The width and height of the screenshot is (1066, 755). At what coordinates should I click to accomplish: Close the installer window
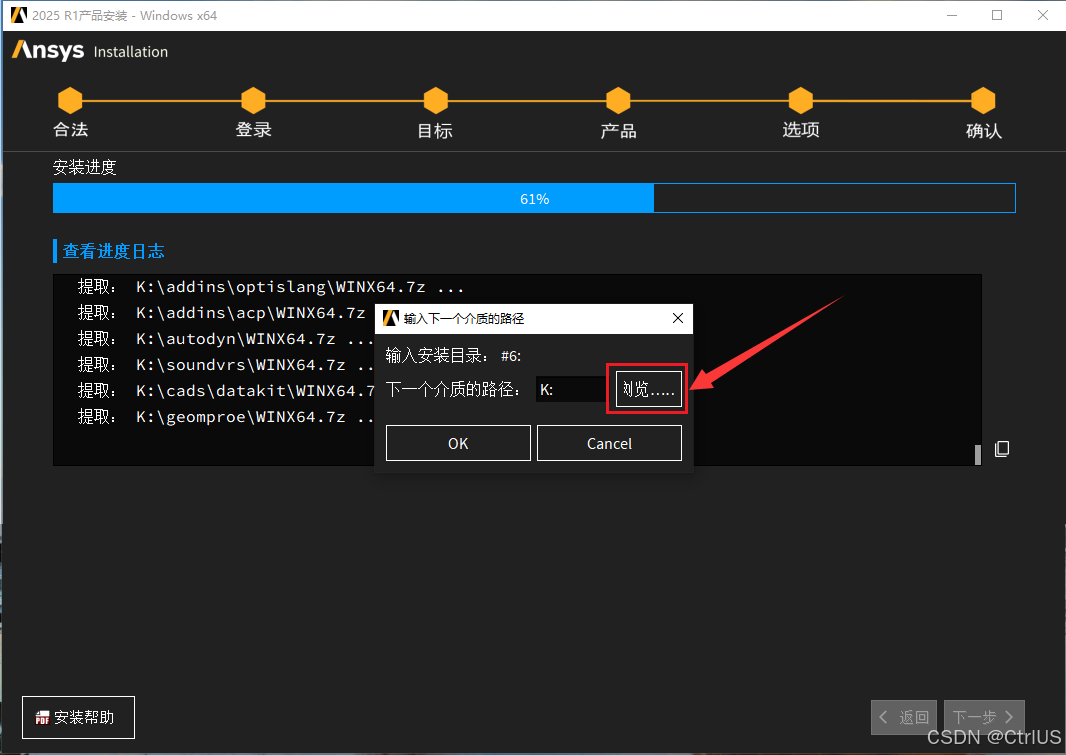pos(1043,15)
